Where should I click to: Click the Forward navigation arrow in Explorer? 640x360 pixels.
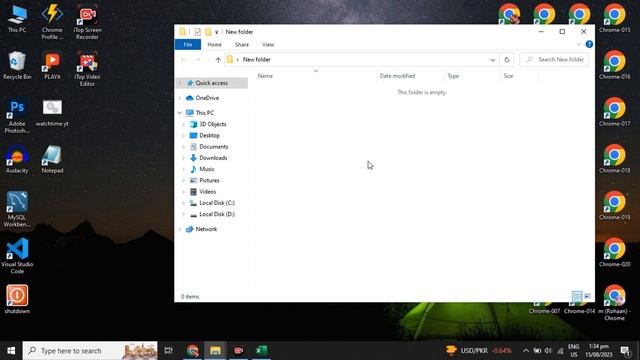tap(198, 60)
